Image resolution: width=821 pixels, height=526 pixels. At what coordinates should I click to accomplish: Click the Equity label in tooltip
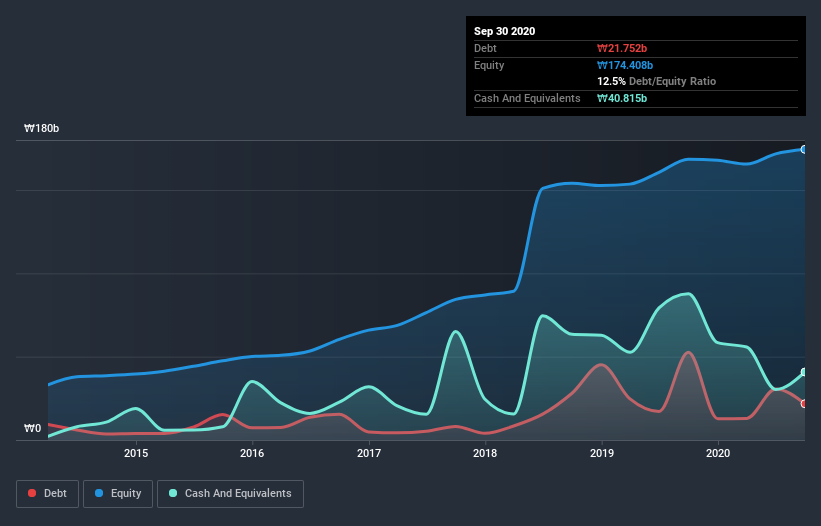[489, 65]
